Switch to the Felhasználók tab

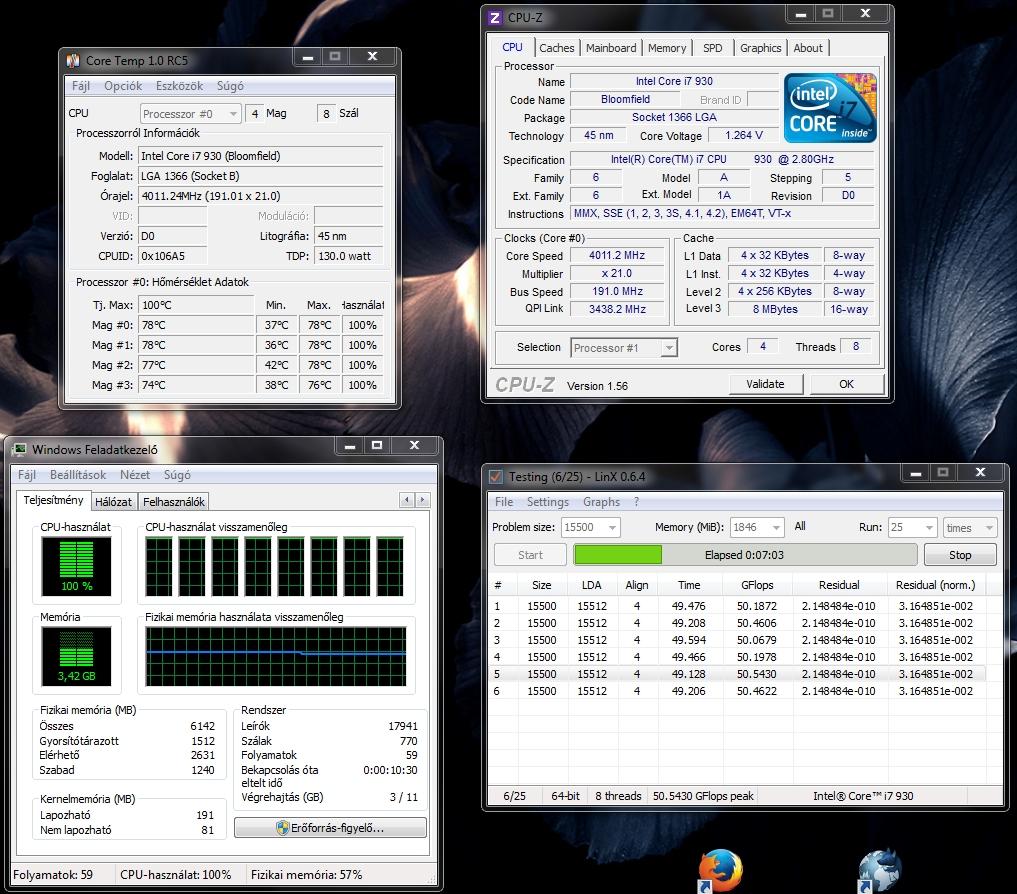[x=173, y=501]
